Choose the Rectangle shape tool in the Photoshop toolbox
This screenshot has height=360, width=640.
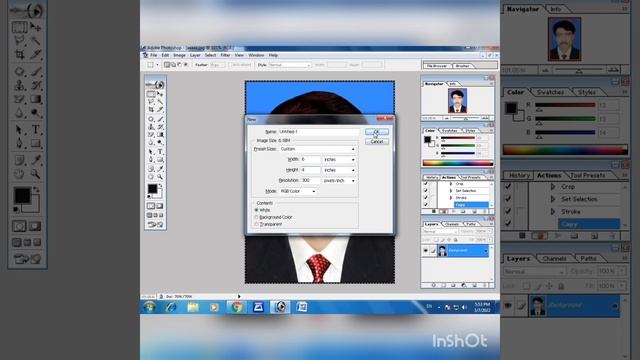pyautogui.click(x=160, y=160)
